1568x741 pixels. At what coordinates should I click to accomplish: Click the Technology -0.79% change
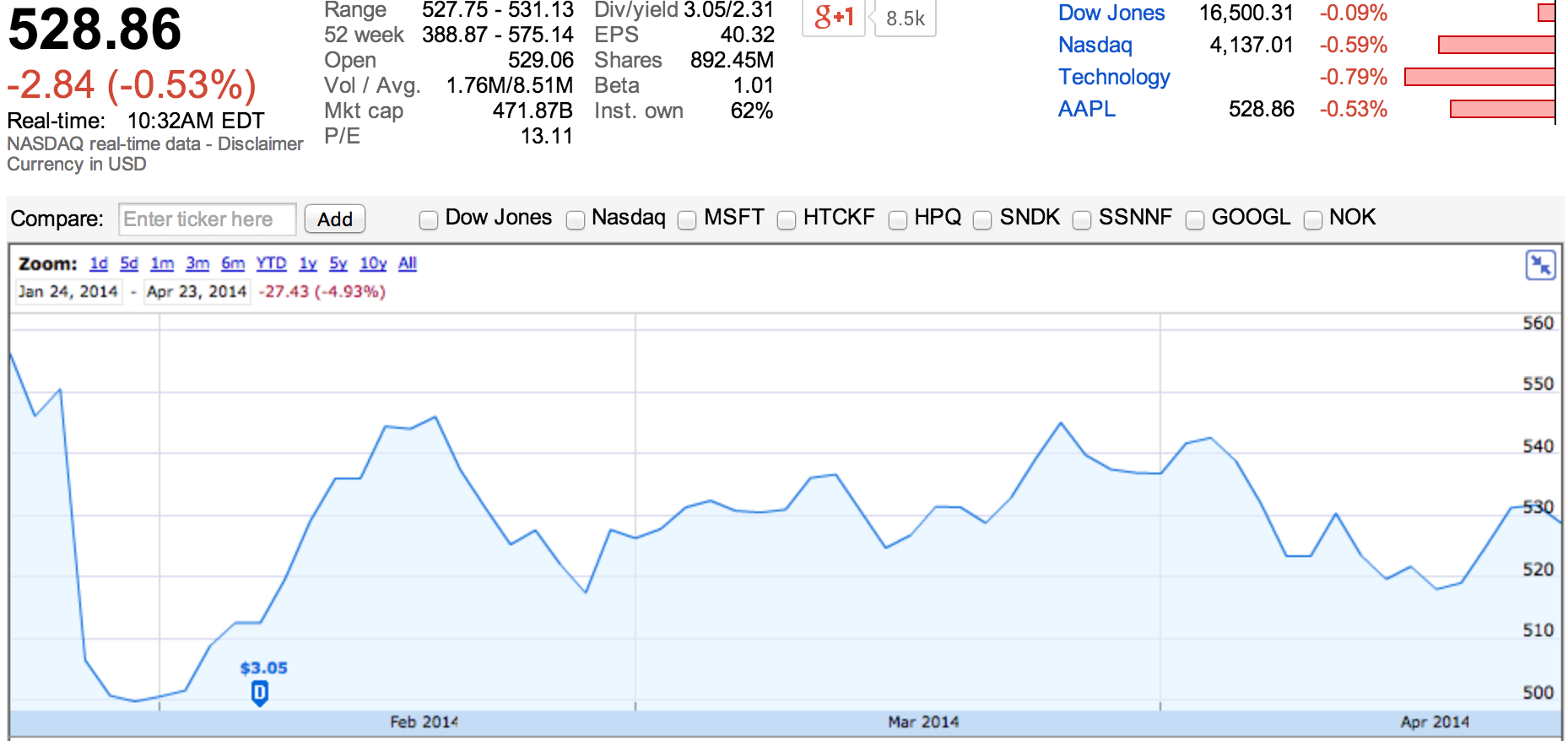pos(1354,77)
